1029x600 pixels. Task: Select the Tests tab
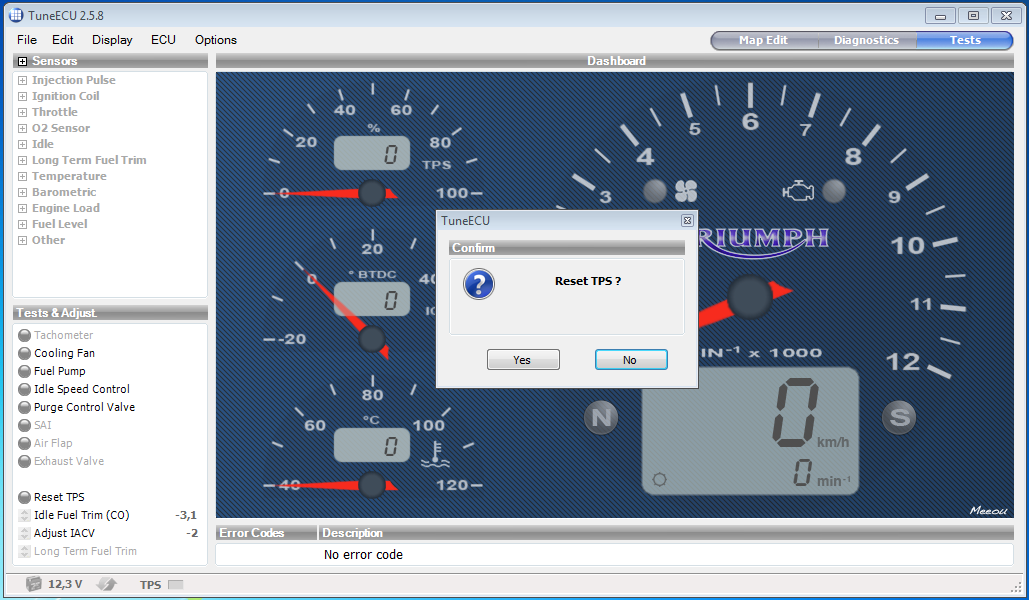click(x=965, y=40)
